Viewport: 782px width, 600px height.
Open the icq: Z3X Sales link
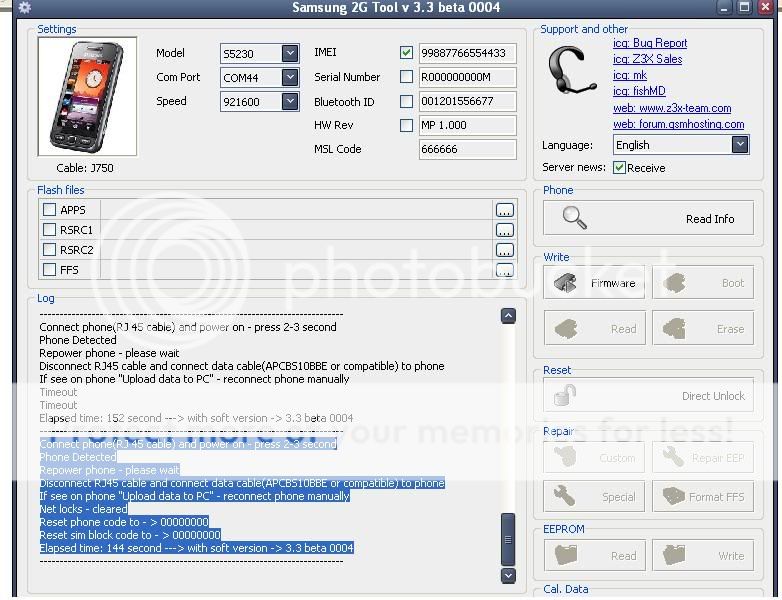(x=647, y=59)
